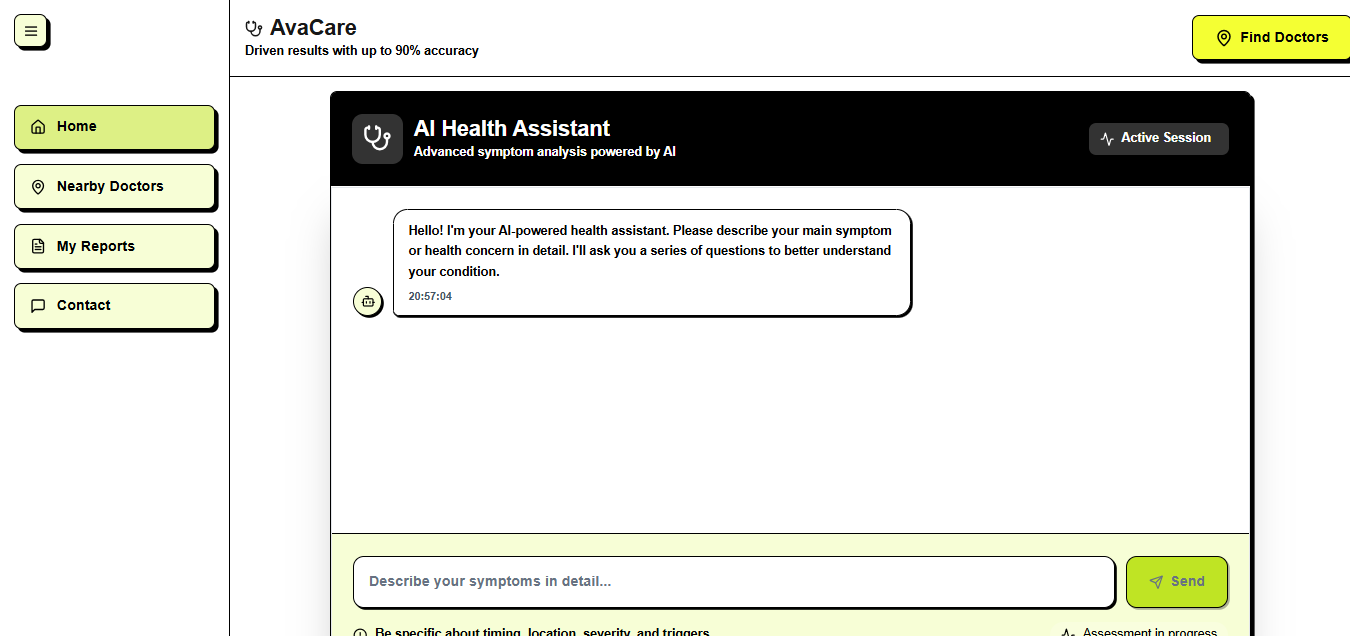The image size is (1350, 636).
Task: Click the speech bubble icon in Contact
Action: pos(38,306)
